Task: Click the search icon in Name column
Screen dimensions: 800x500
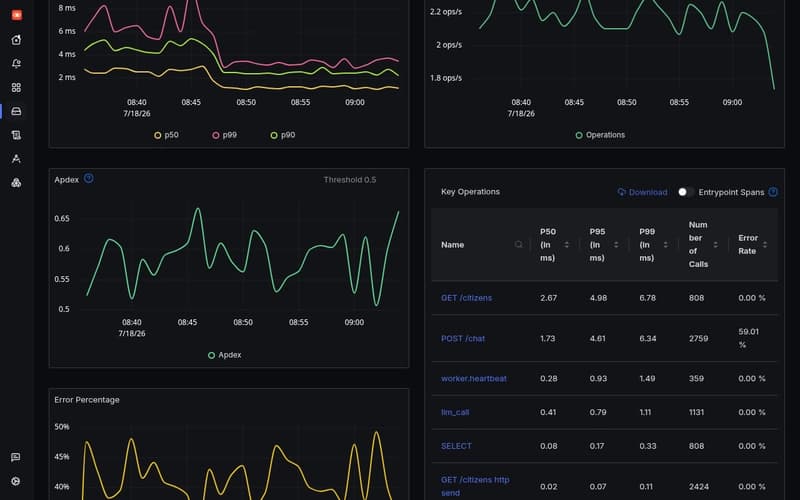Action: tap(519, 244)
